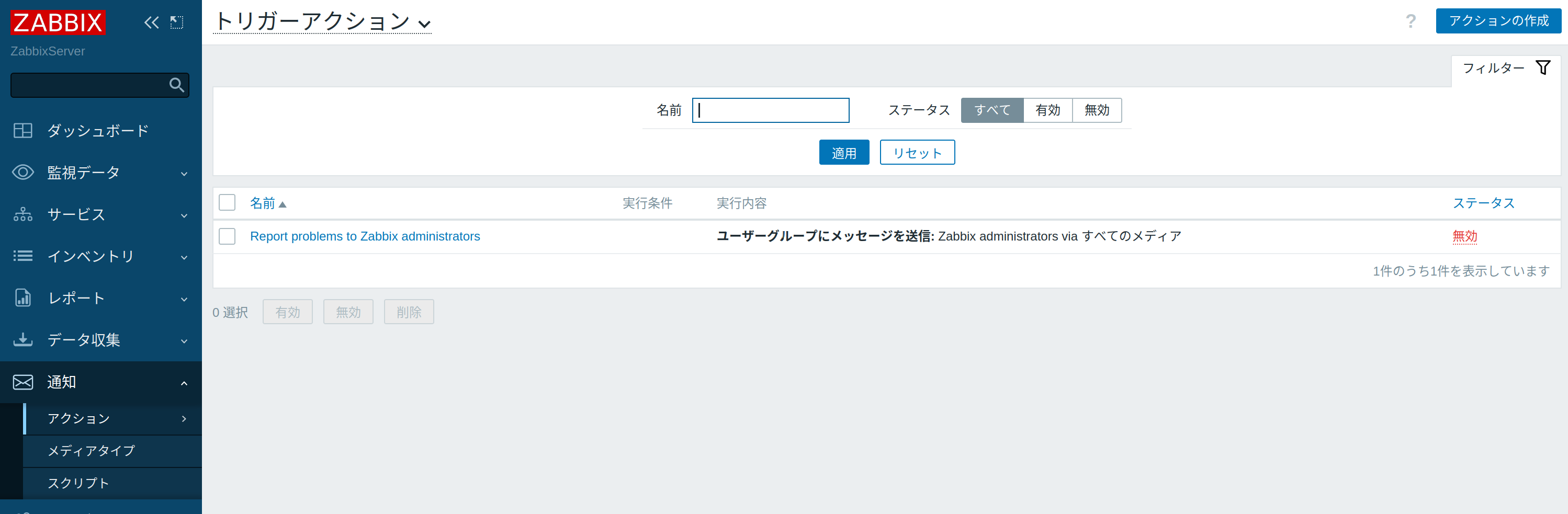Expand the データ収集 menu

184,340
